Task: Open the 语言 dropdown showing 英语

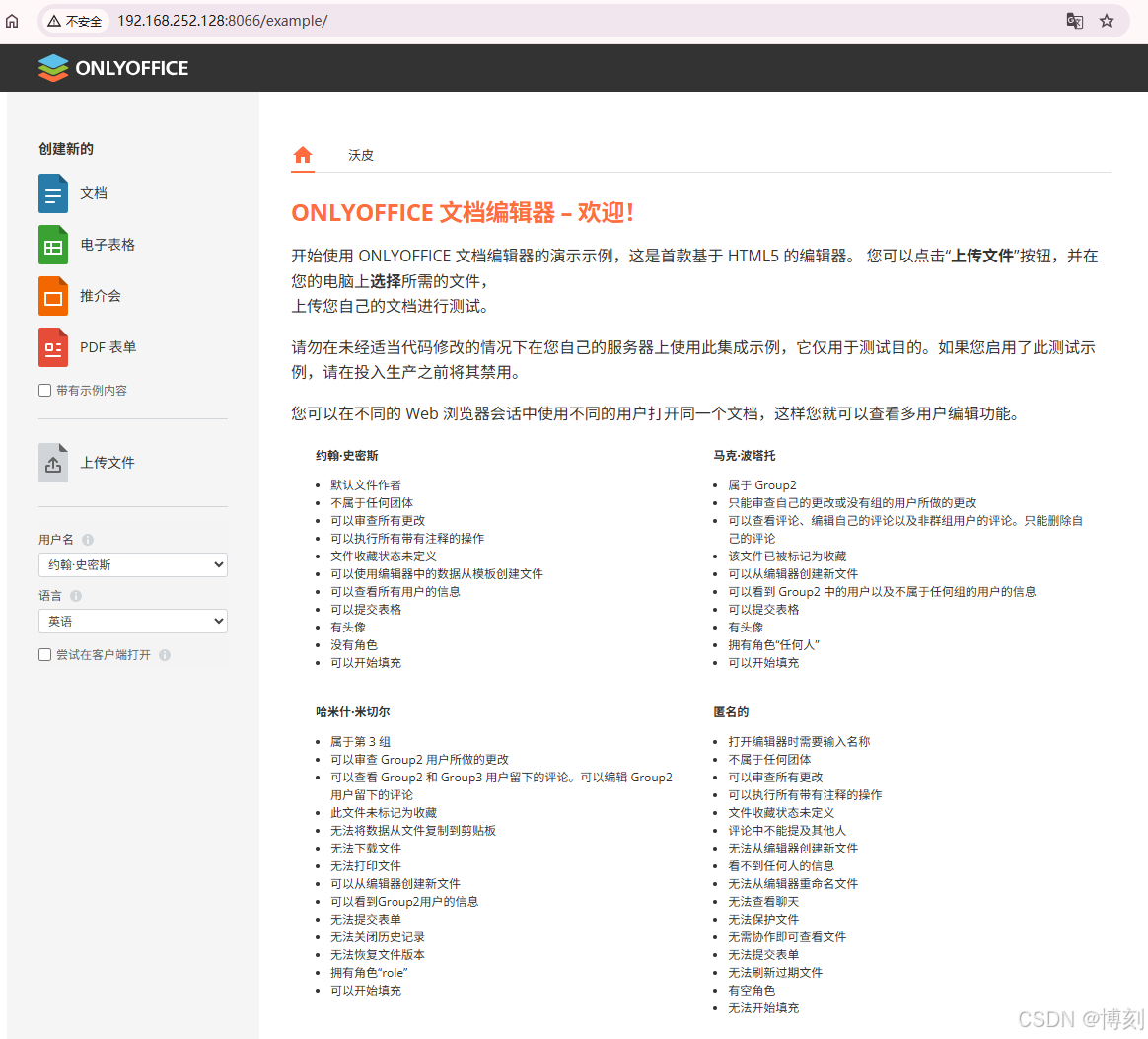Action: (x=133, y=622)
